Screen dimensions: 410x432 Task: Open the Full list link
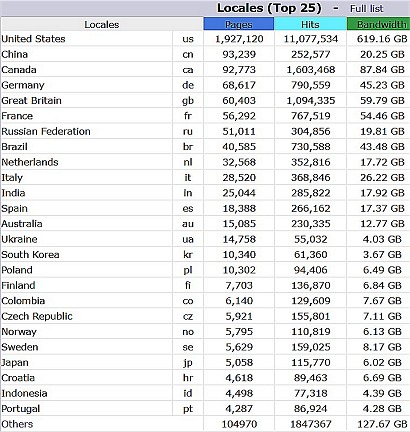[366, 8]
